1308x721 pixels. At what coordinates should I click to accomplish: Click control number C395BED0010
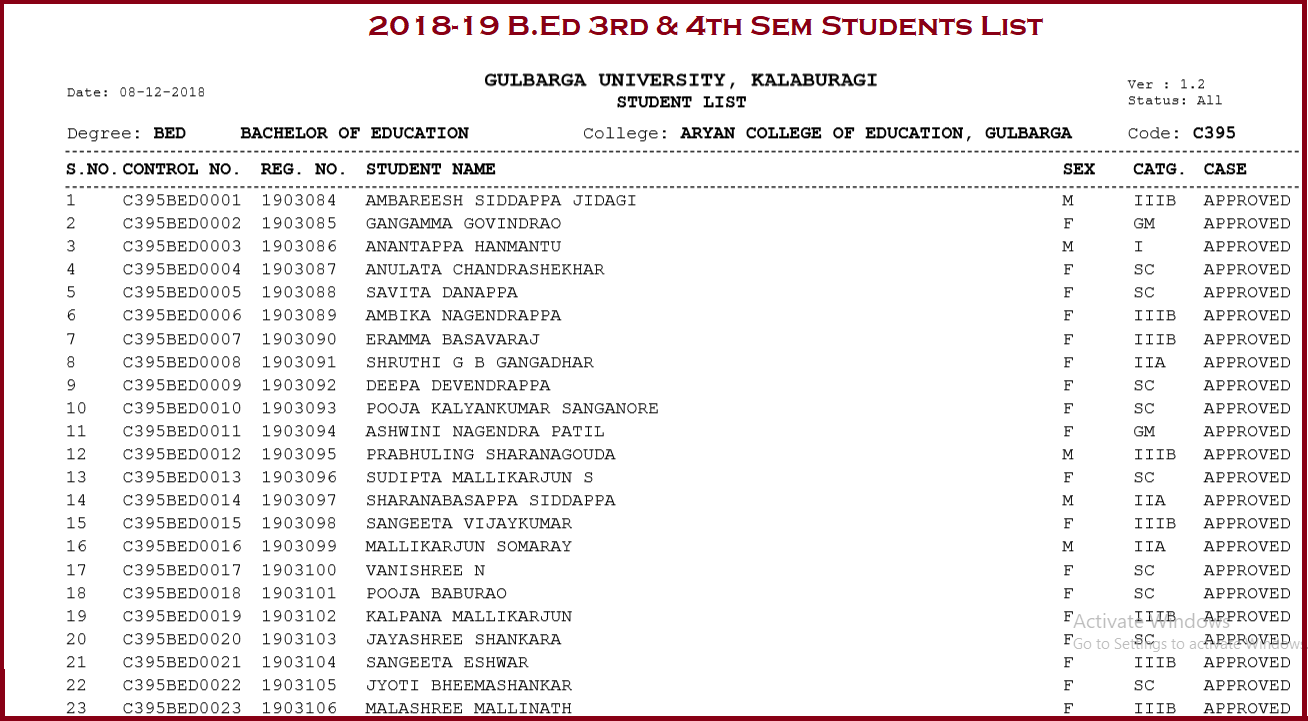point(181,408)
